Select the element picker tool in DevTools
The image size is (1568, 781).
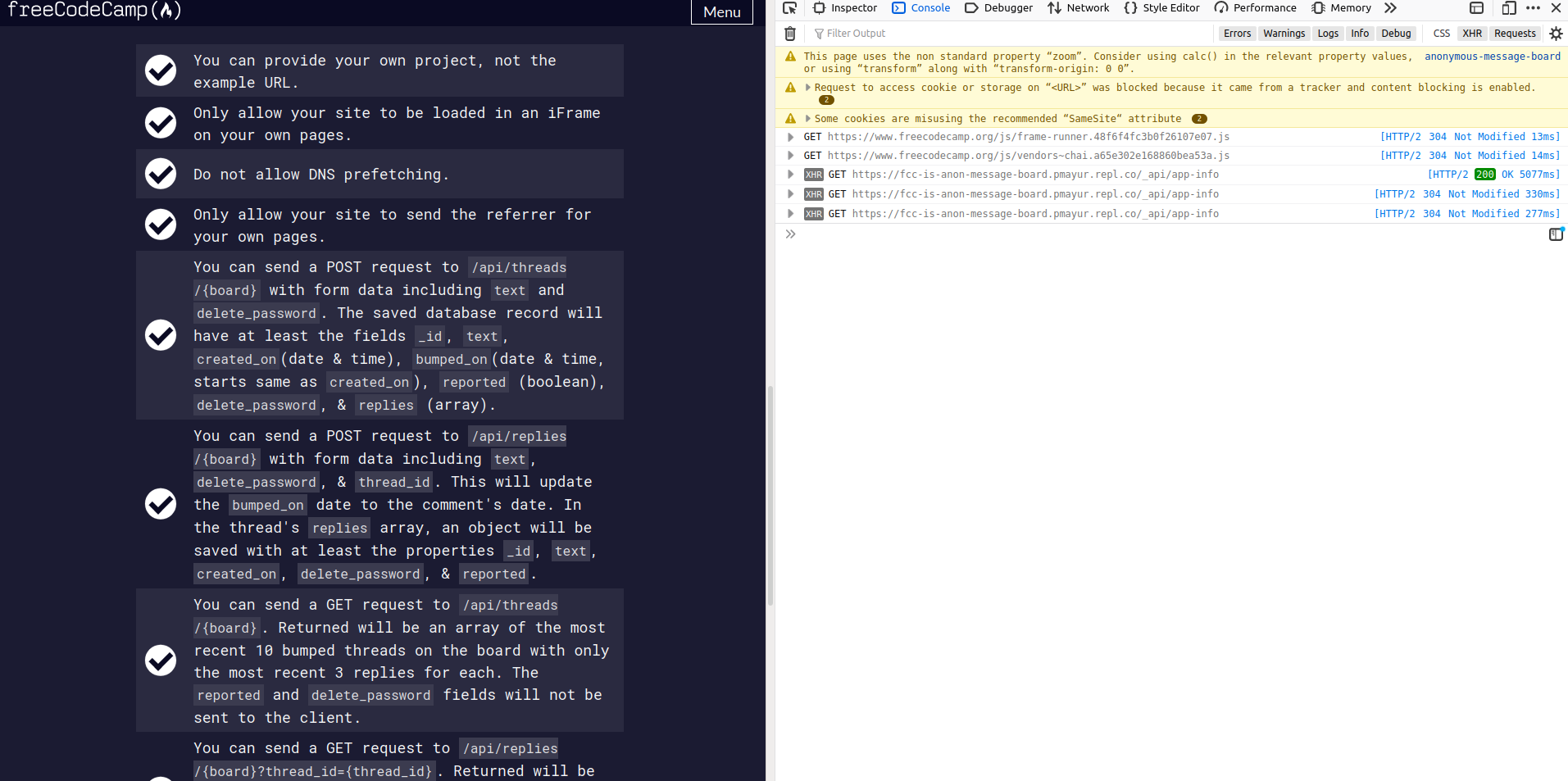(x=789, y=7)
